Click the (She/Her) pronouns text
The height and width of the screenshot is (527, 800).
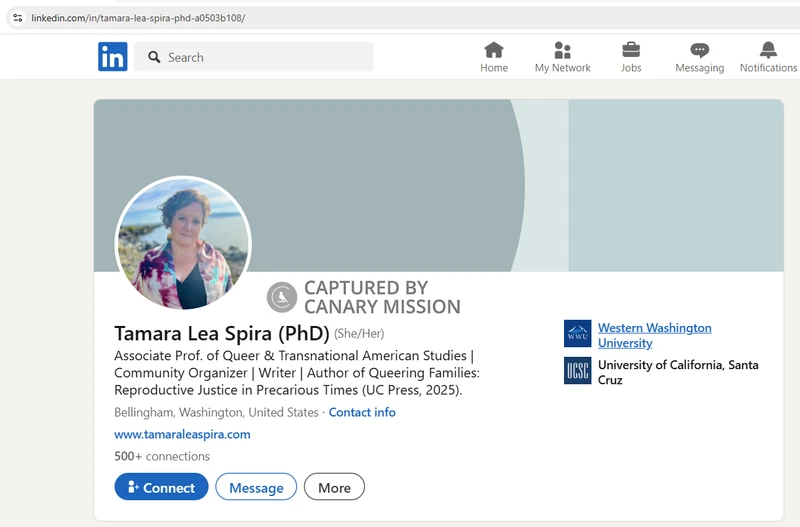[359, 334]
